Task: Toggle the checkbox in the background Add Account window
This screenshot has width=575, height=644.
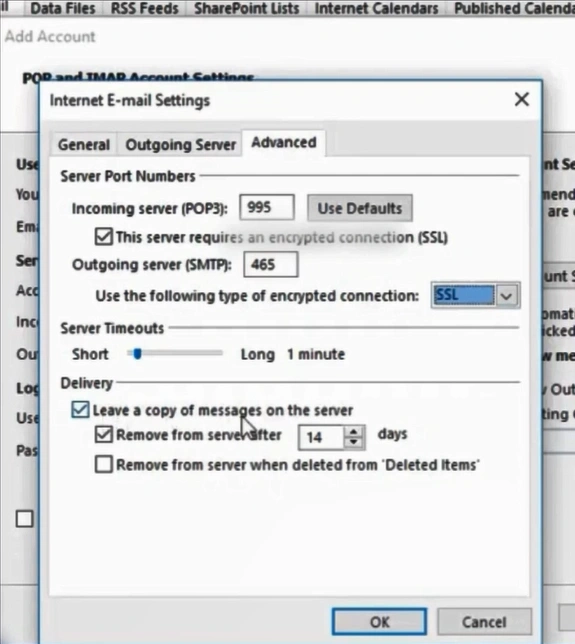Action: (25, 519)
